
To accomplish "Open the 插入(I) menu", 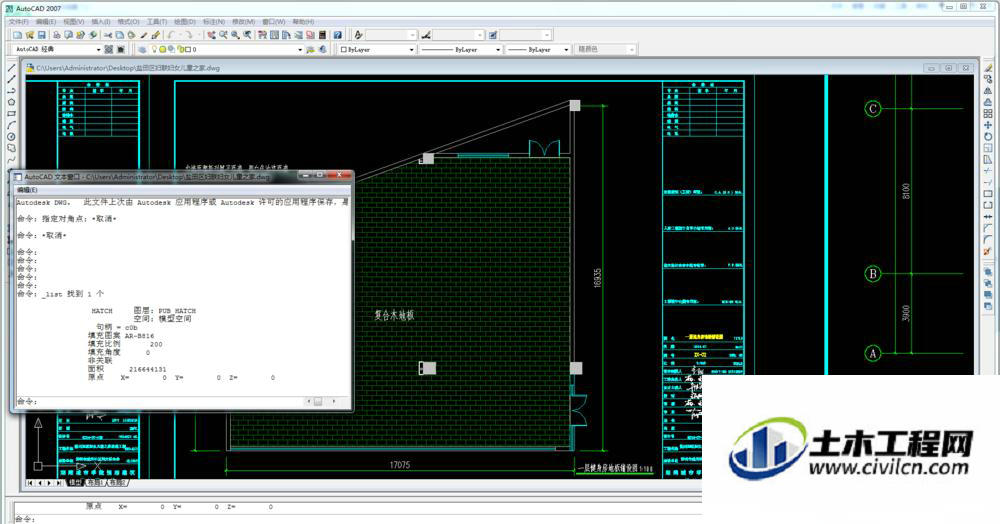I will click(101, 22).
